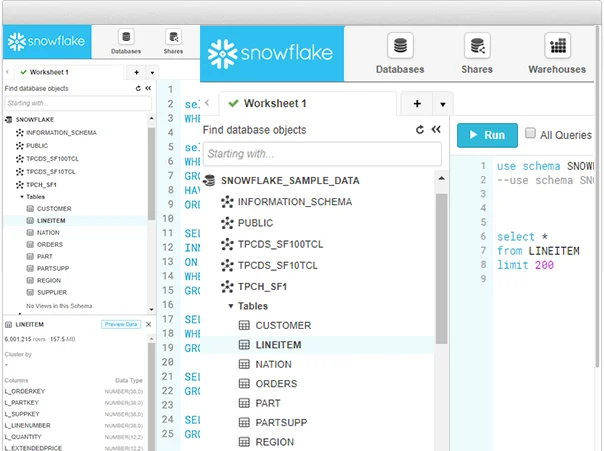Collapse the enlarged object browser with double chevron
The height and width of the screenshot is (451, 604).
(436, 130)
